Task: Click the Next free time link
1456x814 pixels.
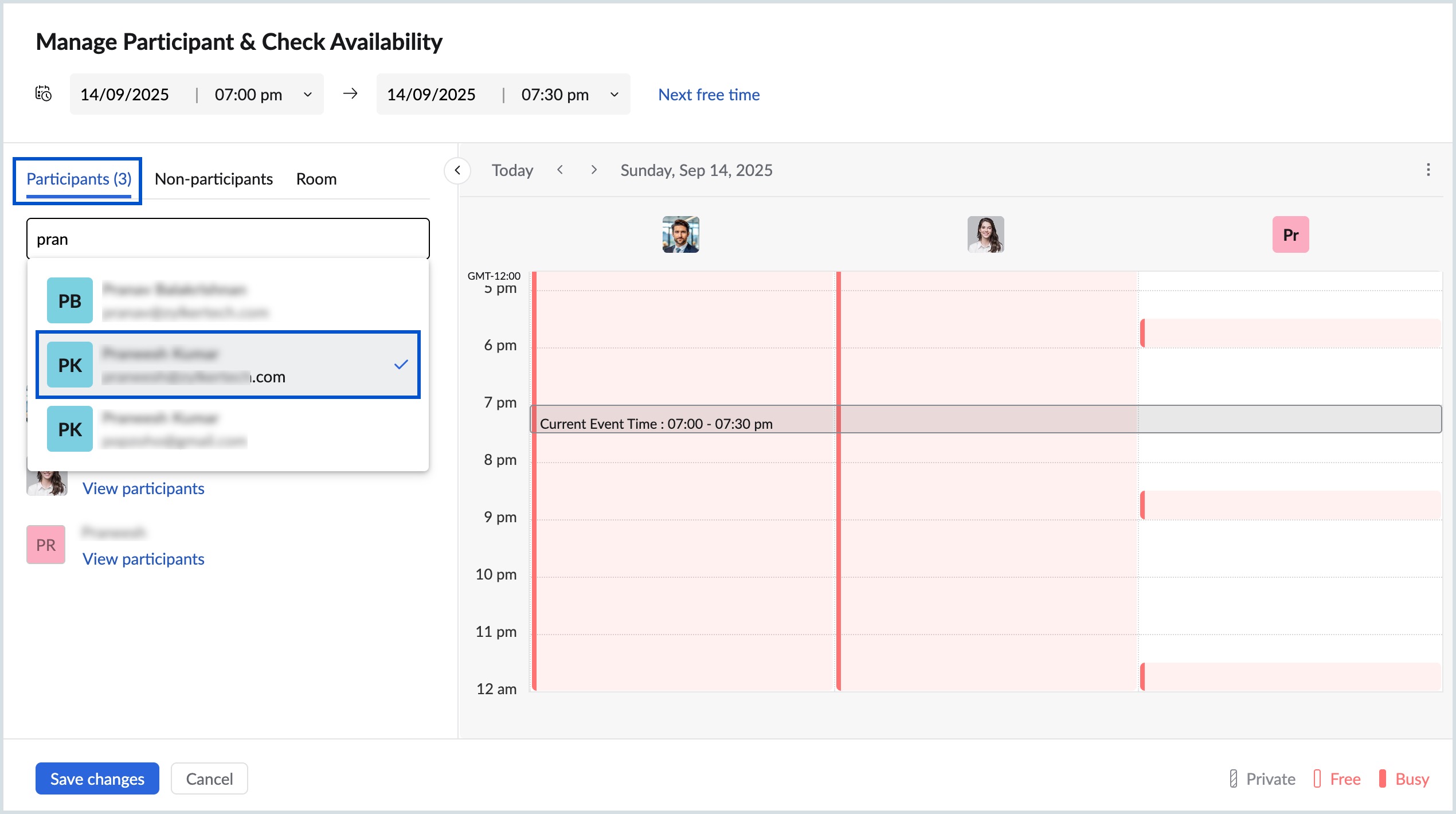Action: pos(709,94)
